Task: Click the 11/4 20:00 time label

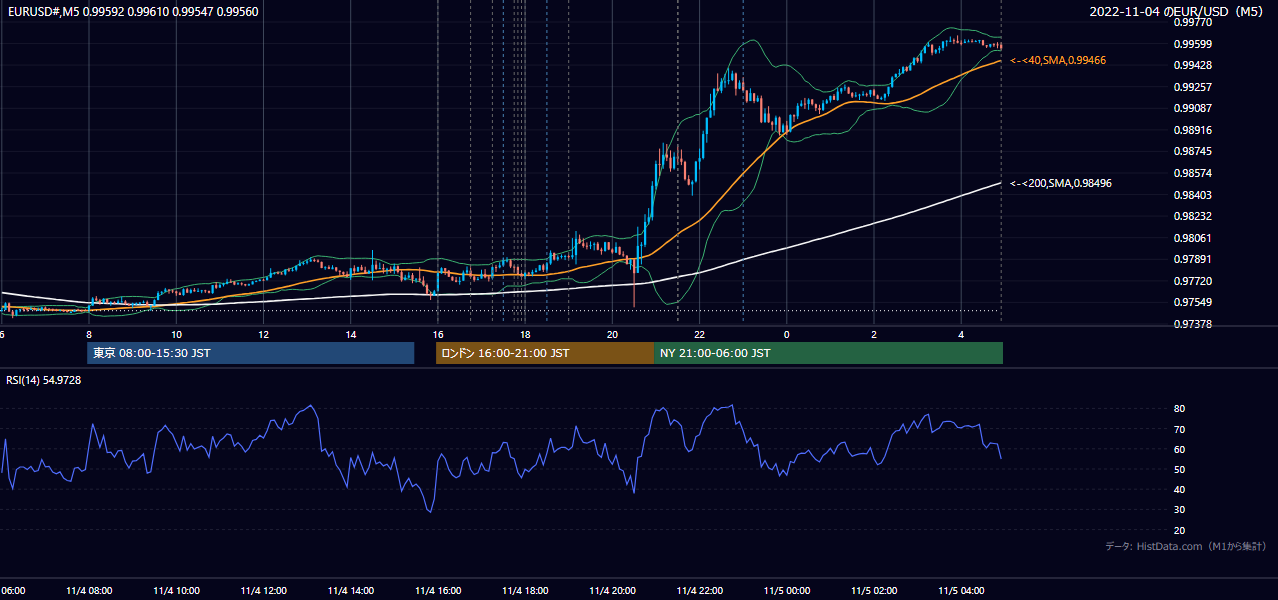Action: (612, 590)
